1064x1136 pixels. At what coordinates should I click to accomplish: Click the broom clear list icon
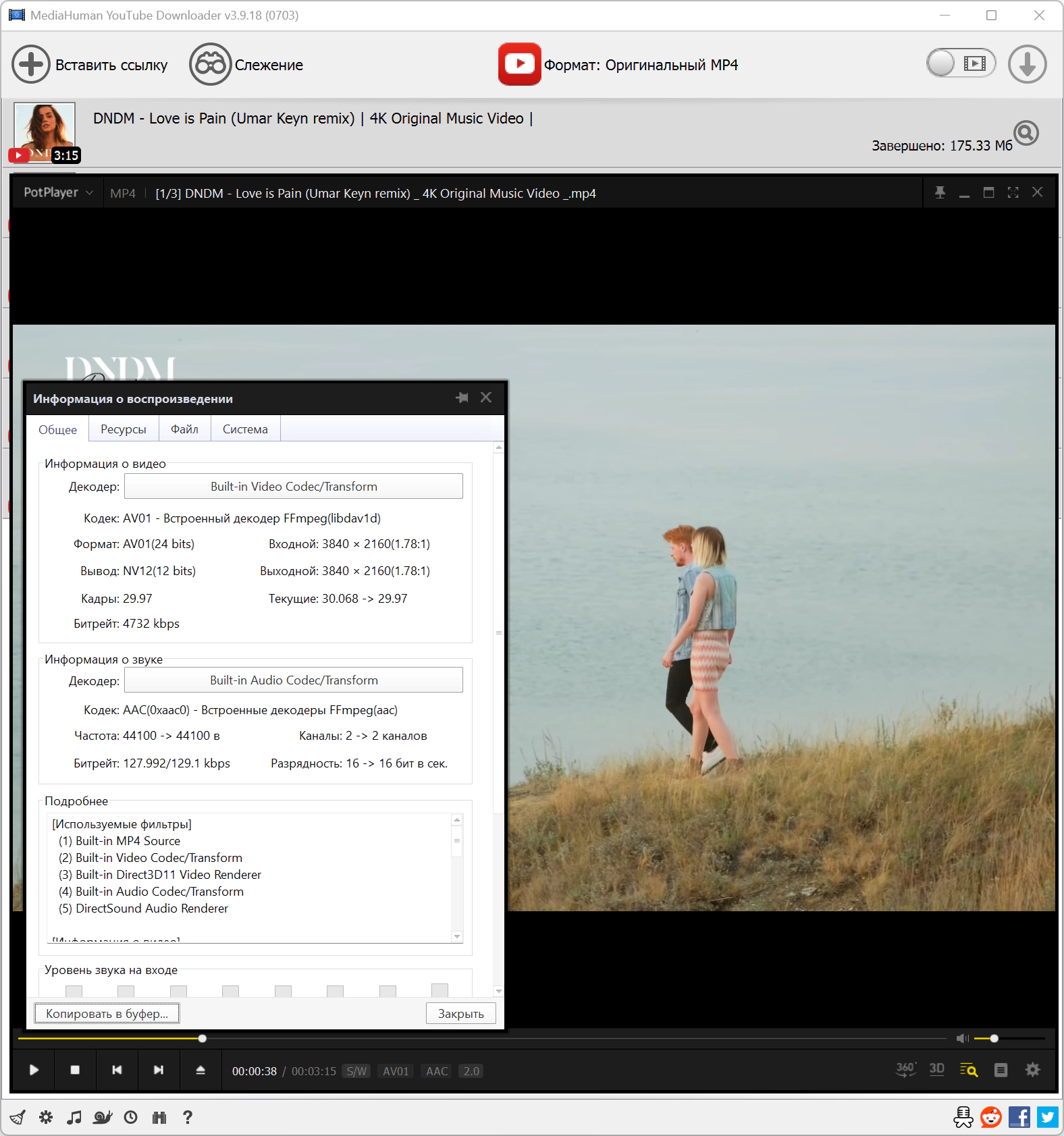click(18, 1117)
